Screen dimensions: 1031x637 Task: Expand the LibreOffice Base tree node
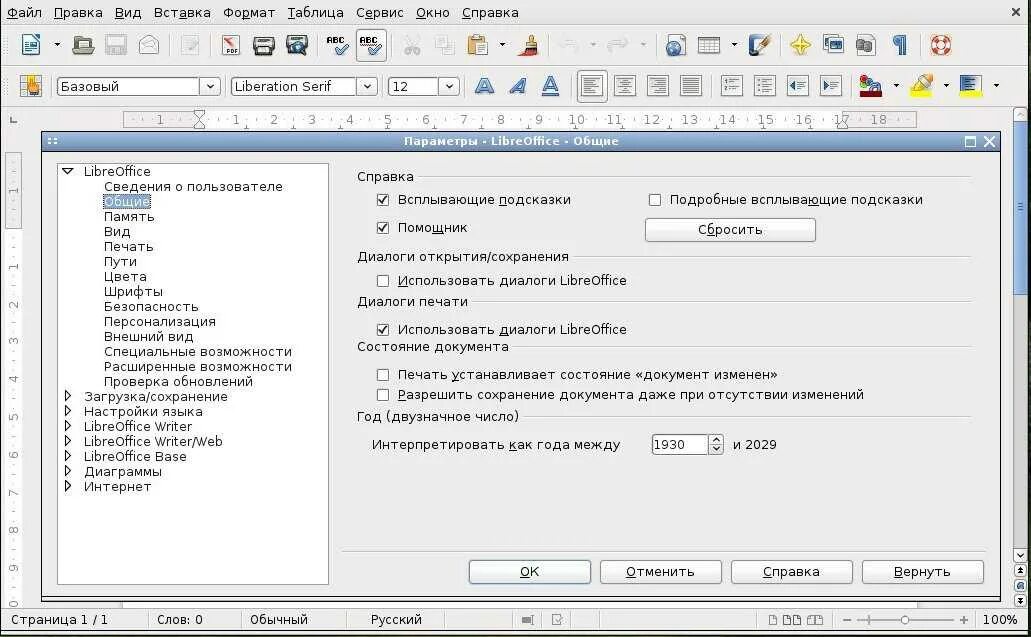tap(68, 456)
